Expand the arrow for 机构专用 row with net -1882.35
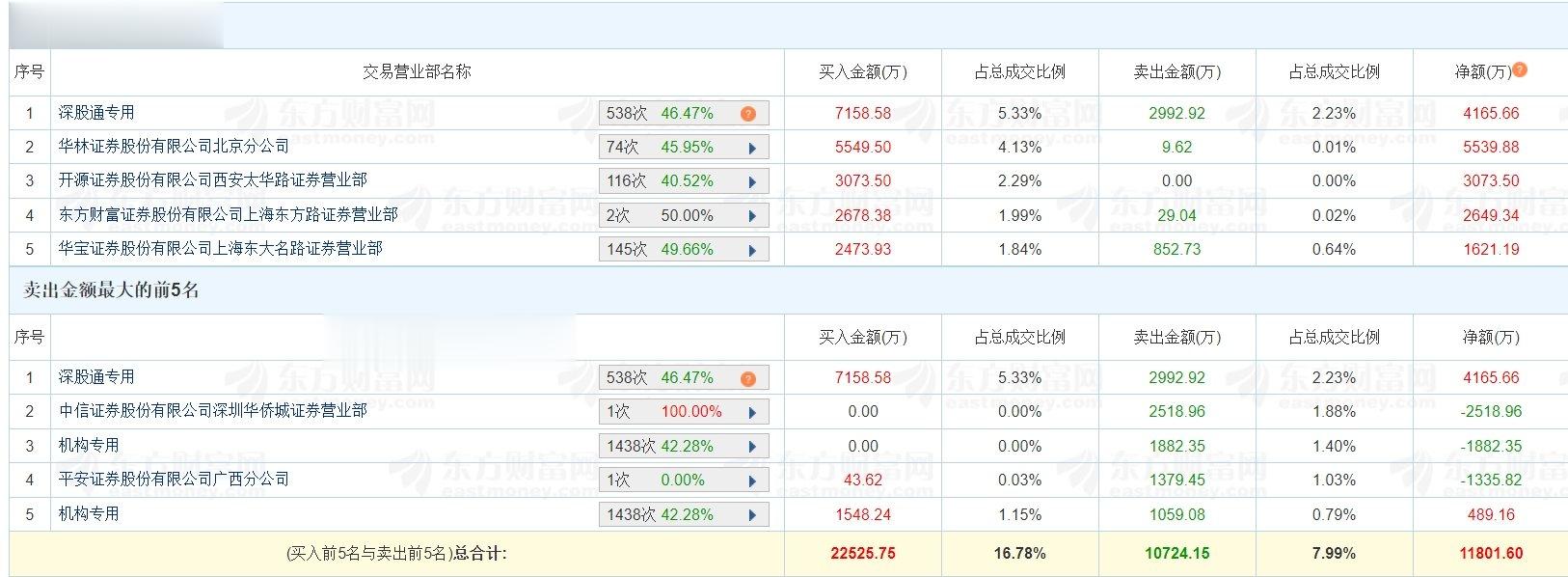Image resolution: width=1568 pixels, height=577 pixels. (x=752, y=447)
